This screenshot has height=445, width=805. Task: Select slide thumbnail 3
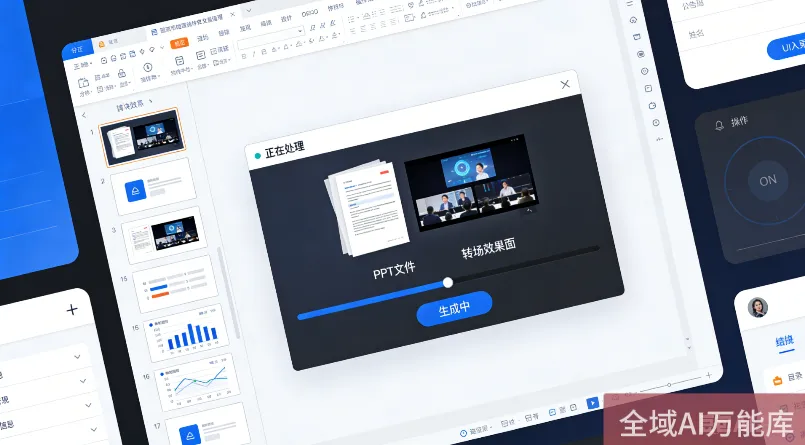tap(164, 235)
